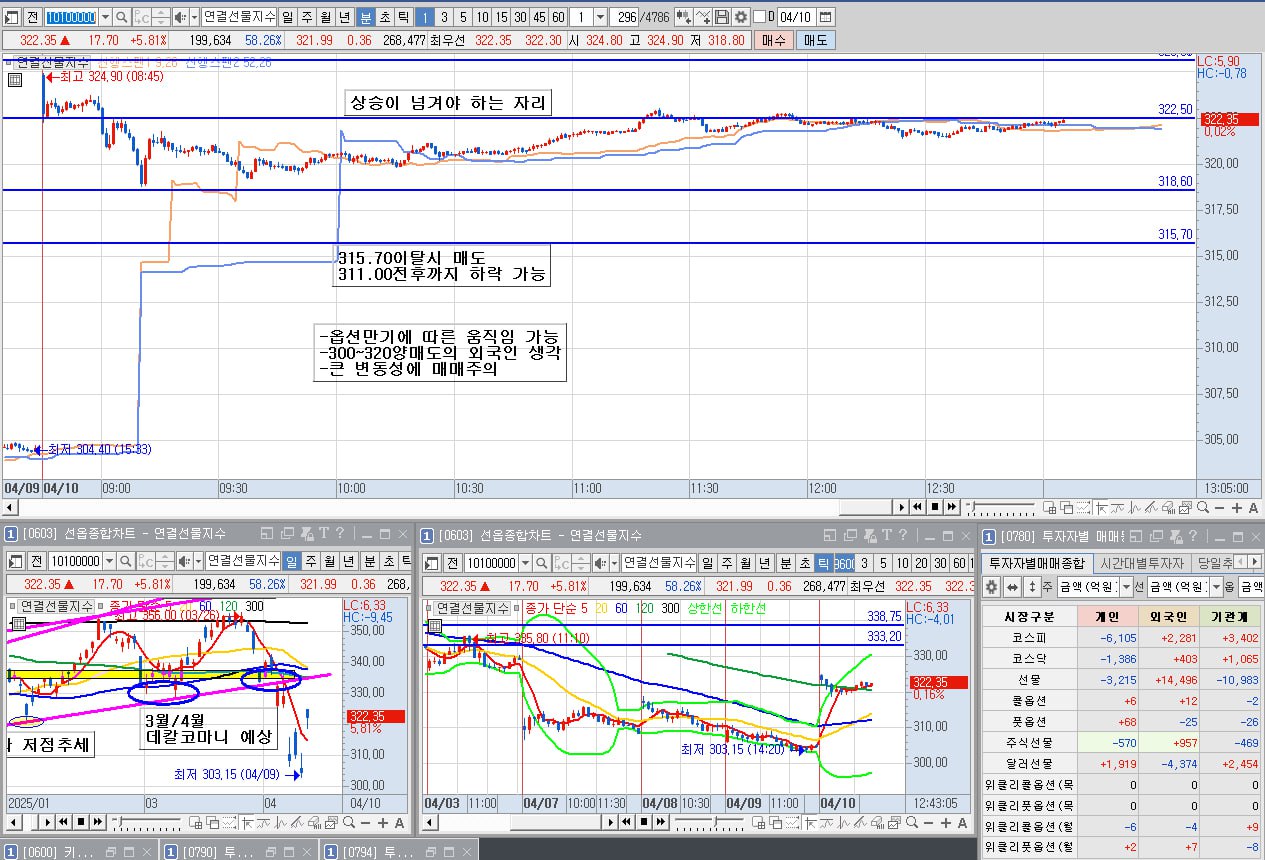Click the window-detach icon in tick chart title bar

(850, 535)
